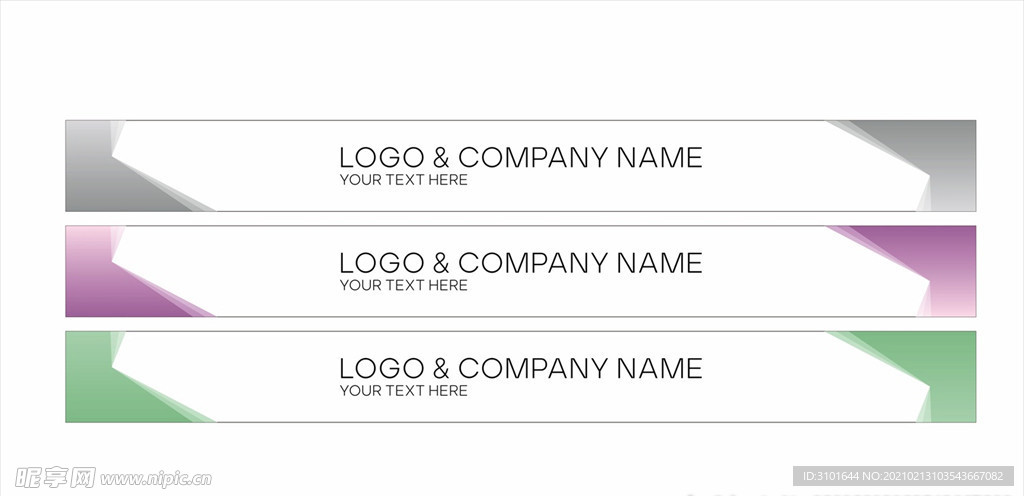Viewport: 1024px width, 496px height.
Task: Click the word LOGO in the gray banner
Action: [382, 157]
